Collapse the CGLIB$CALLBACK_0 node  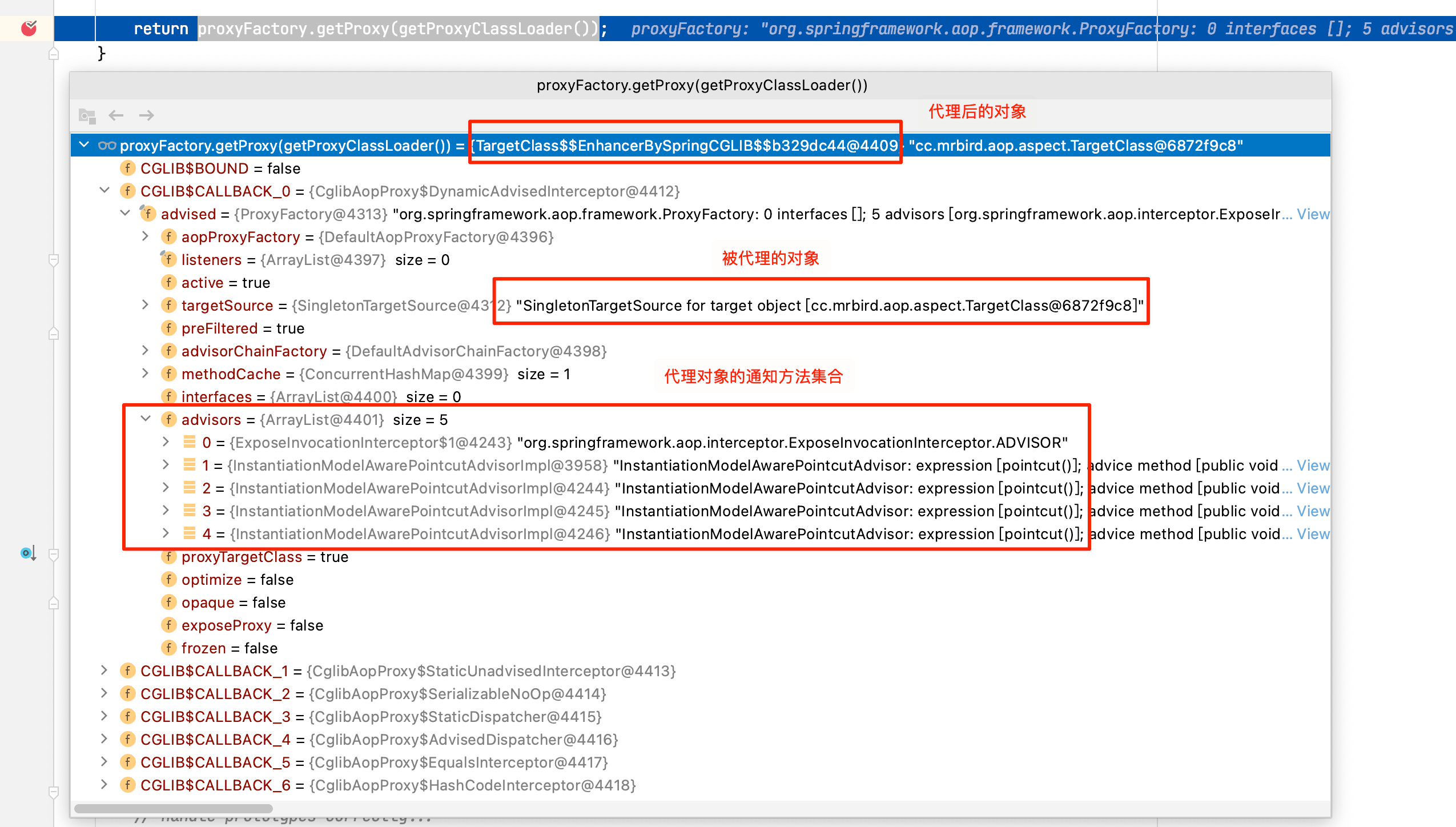[104, 191]
